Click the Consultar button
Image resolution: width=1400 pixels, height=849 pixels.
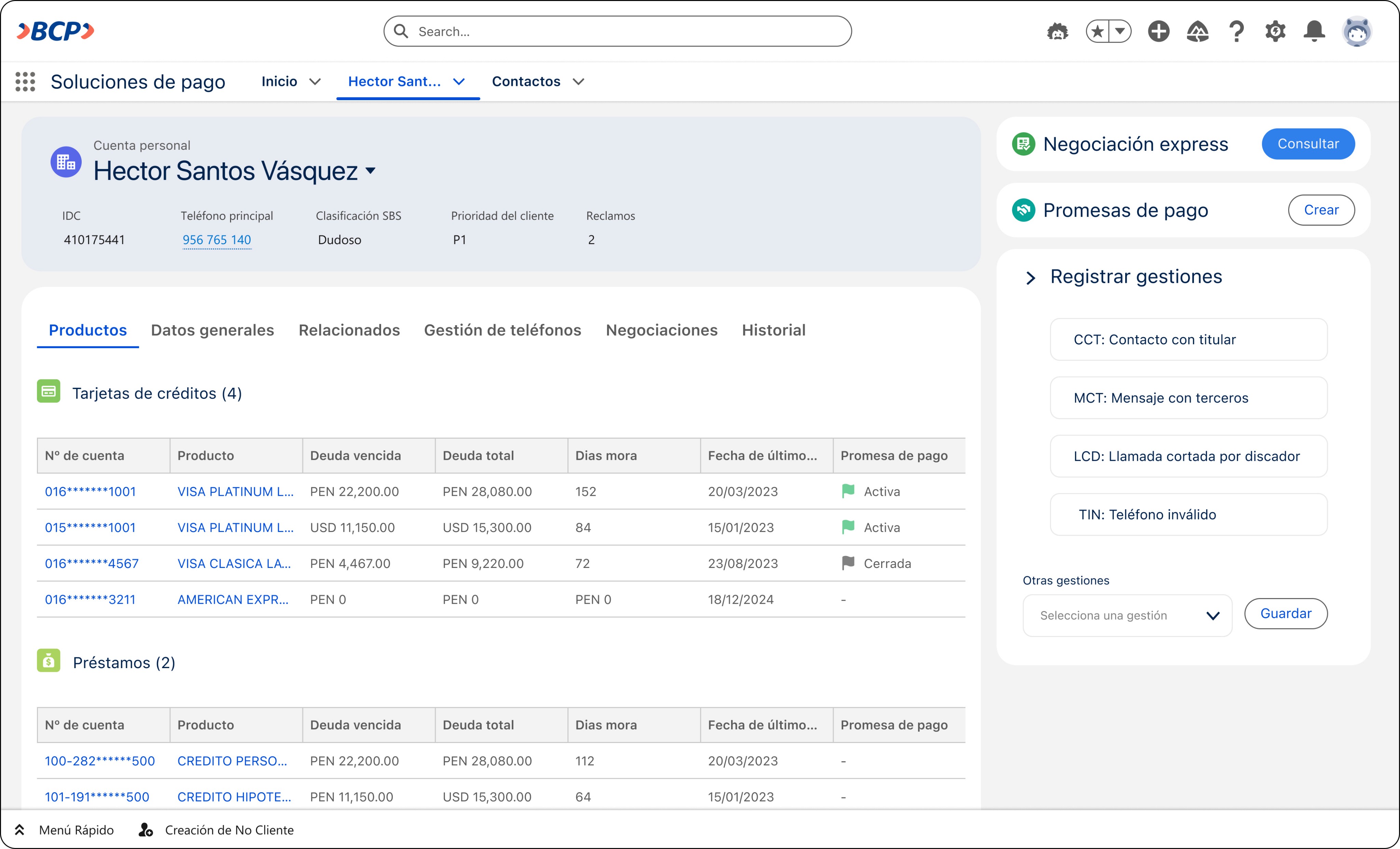(1308, 144)
